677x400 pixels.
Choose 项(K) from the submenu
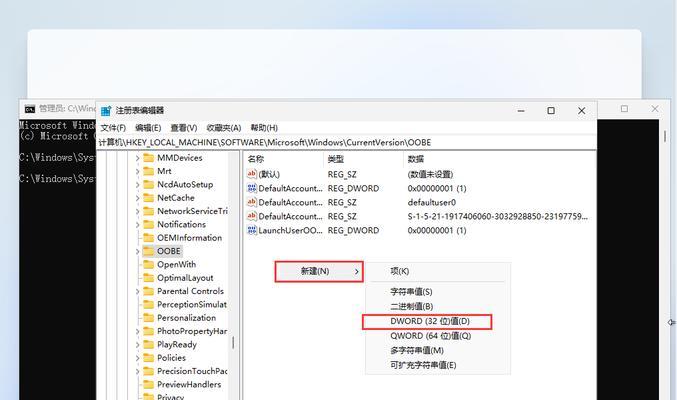[399, 271]
